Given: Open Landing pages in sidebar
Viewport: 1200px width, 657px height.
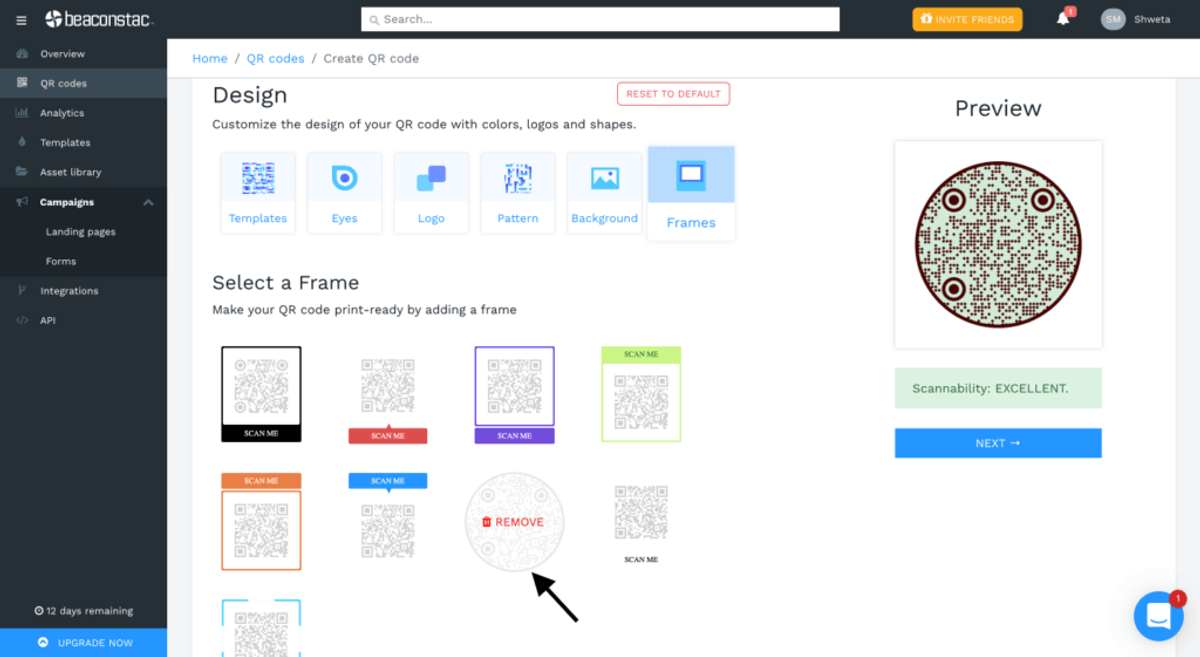Looking at the screenshot, I should pos(81,232).
